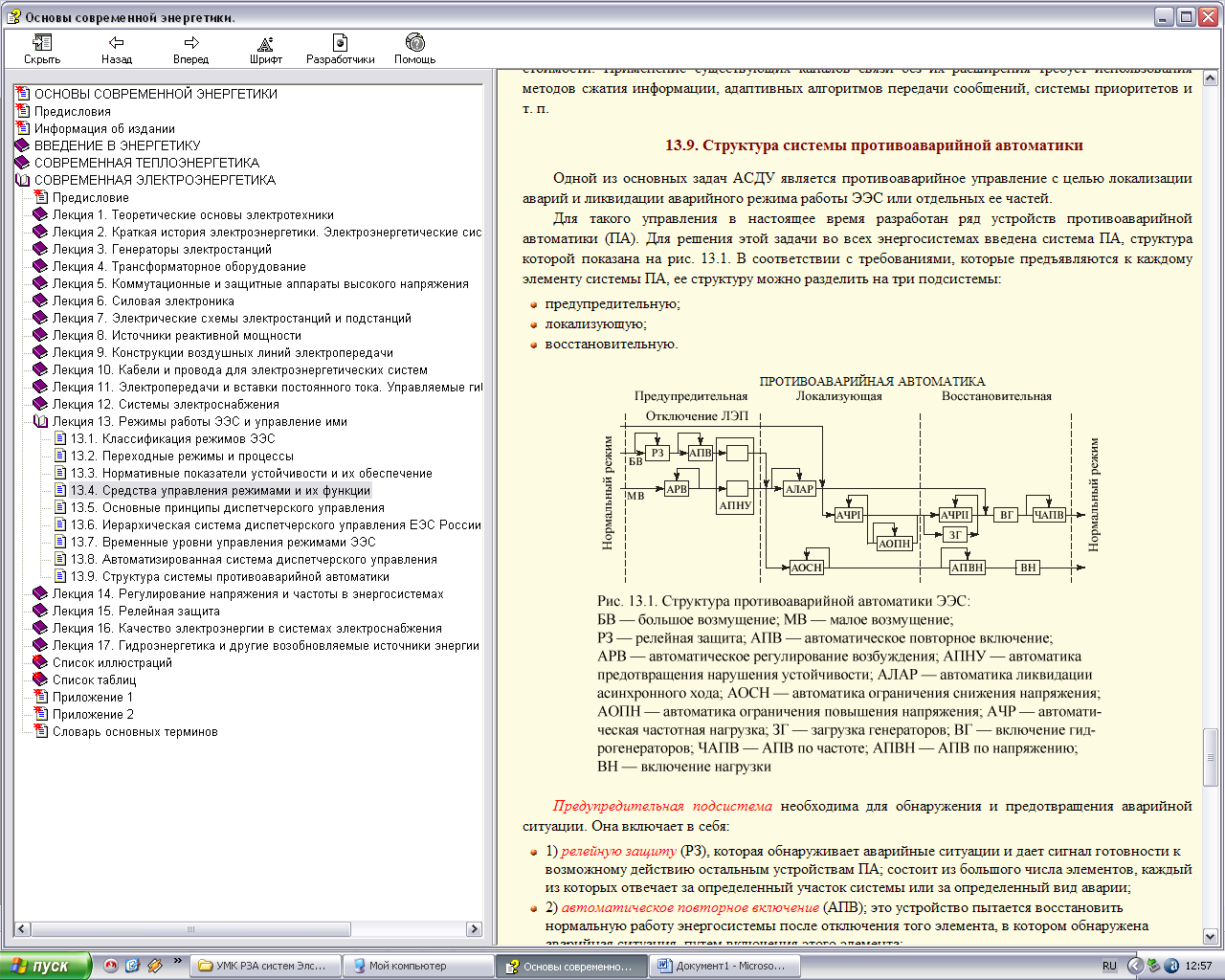Click the open book icon of Лекция 13
The width and height of the screenshot is (1225, 980).
[x=40, y=421]
